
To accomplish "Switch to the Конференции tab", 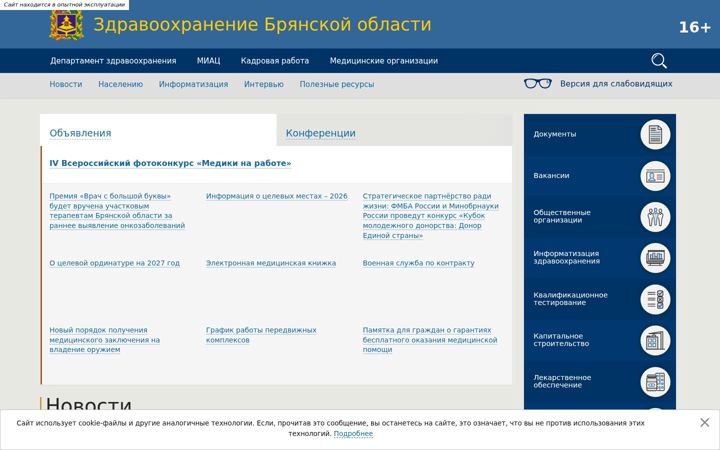I will point(321,133).
